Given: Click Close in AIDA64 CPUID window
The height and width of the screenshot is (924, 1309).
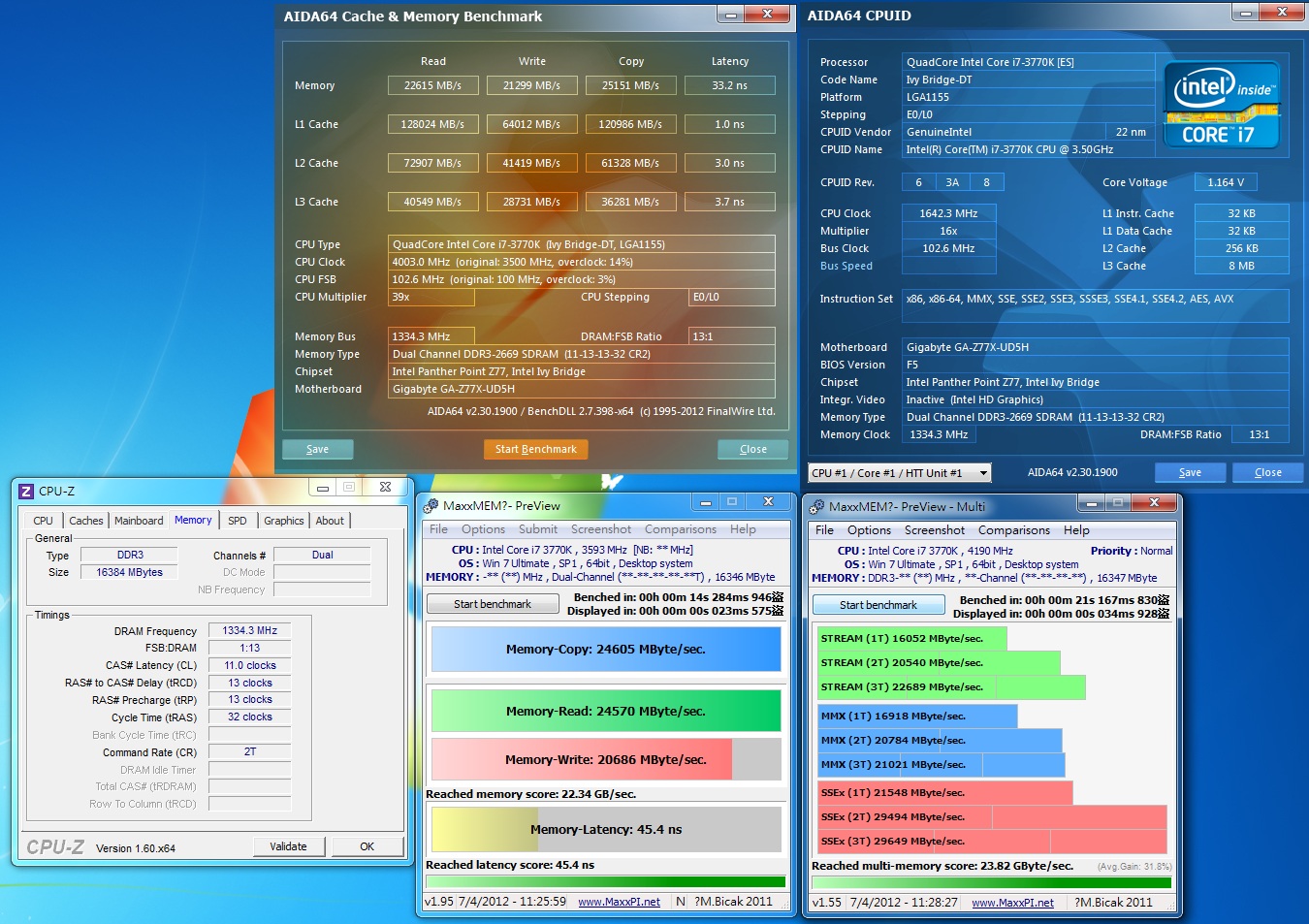Looking at the screenshot, I should pyautogui.click(x=1267, y=472).
